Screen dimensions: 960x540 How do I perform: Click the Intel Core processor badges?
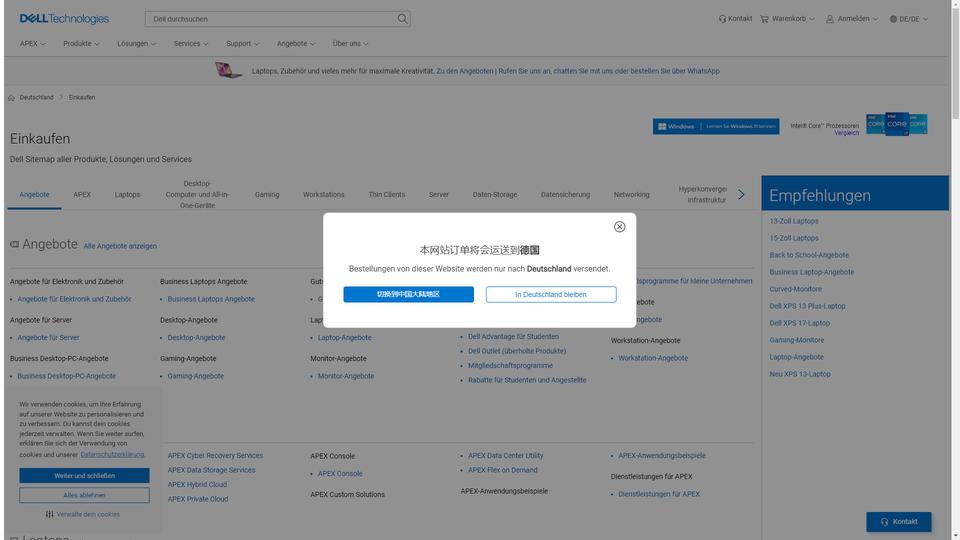click(896, 124)
